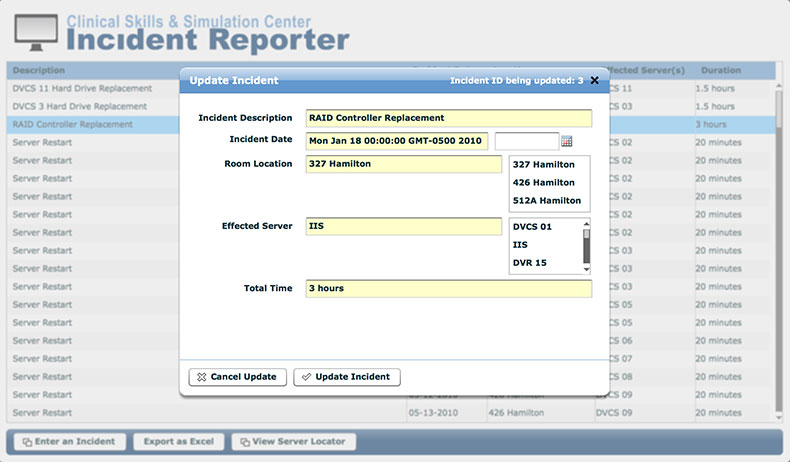The width and height of the screenshot is (790, 462).
Task: Edit the Incident Description field
Action: pos(448,118)
